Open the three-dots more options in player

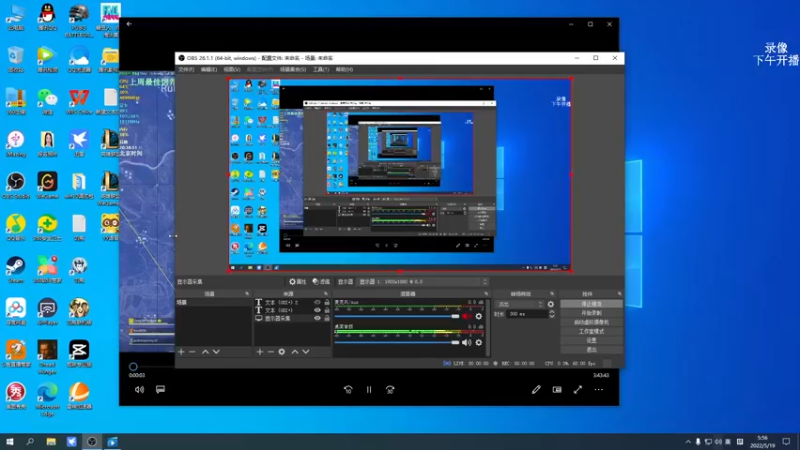tap(599, 389)
